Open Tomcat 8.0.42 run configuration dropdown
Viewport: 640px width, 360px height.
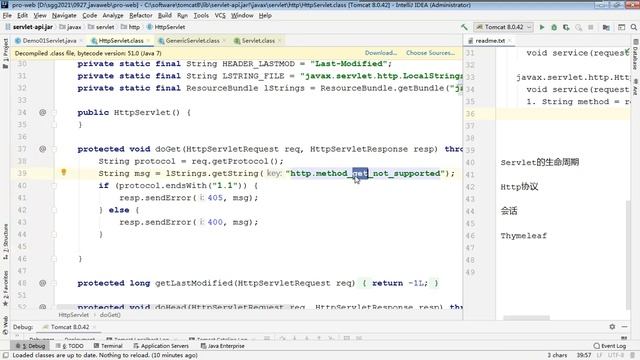click(503, 27)
